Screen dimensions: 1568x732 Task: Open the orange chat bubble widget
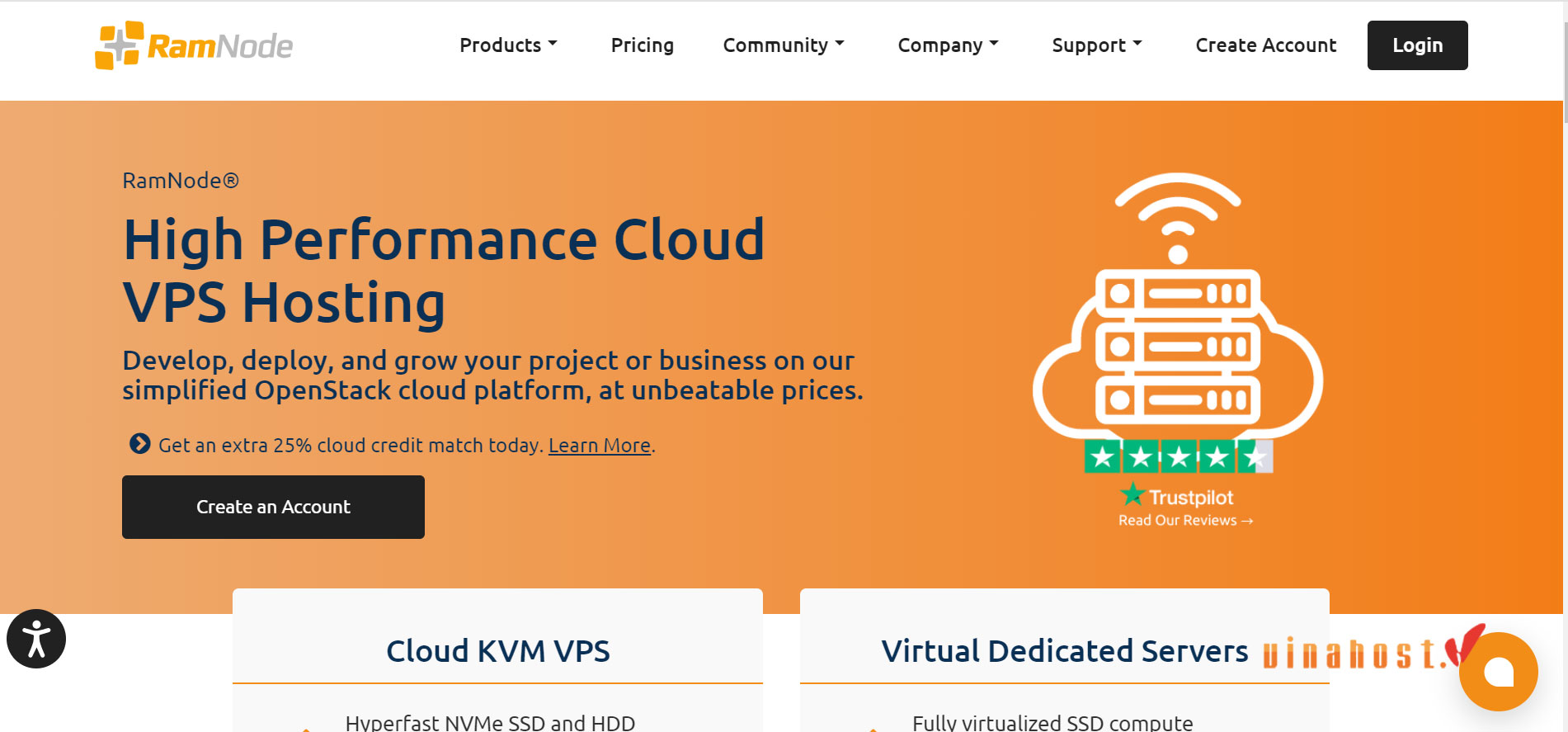(x=1498, y=672)
